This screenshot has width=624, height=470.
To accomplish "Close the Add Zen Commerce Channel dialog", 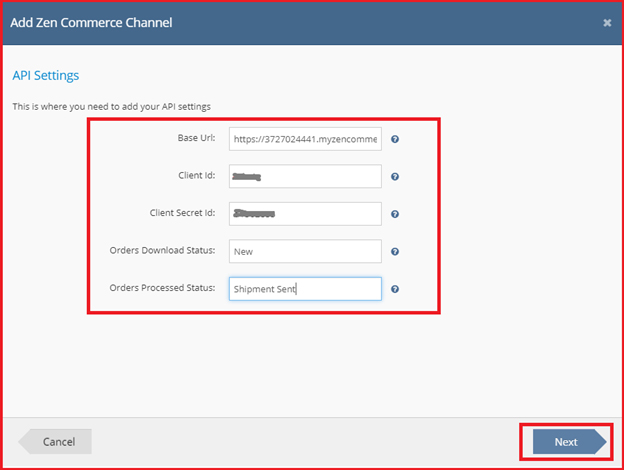I will coord(607,23).
